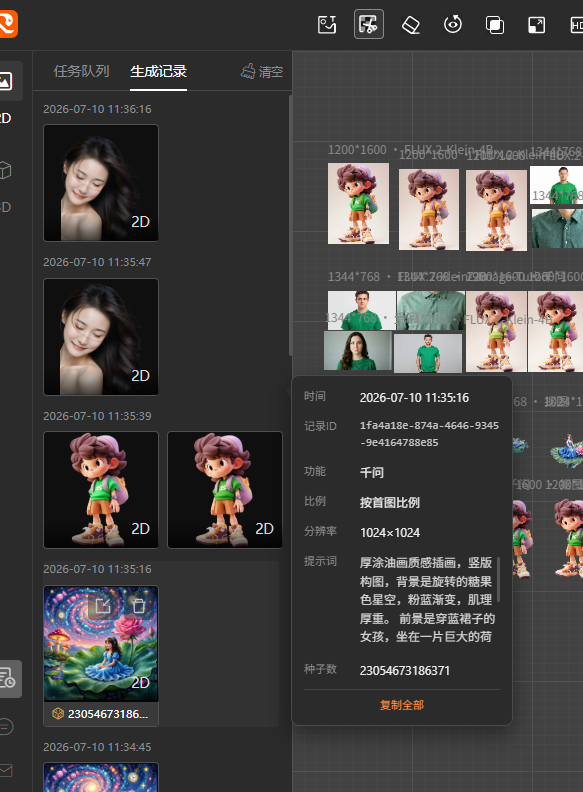This screenshot has width=583, height=792.
Task: Open the overlapping layers merge tool
Action: [495, 24]
